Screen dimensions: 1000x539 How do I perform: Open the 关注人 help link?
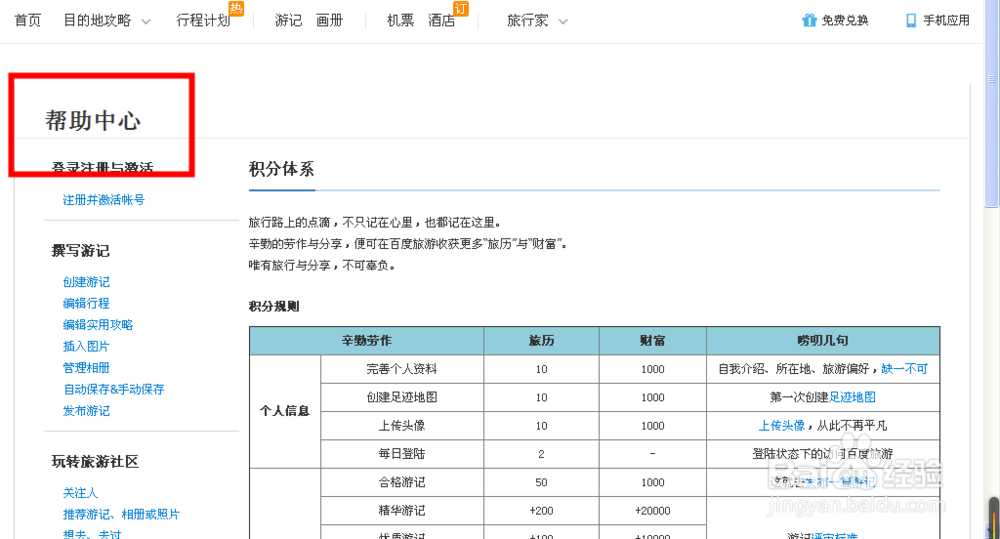click(80, 493)
